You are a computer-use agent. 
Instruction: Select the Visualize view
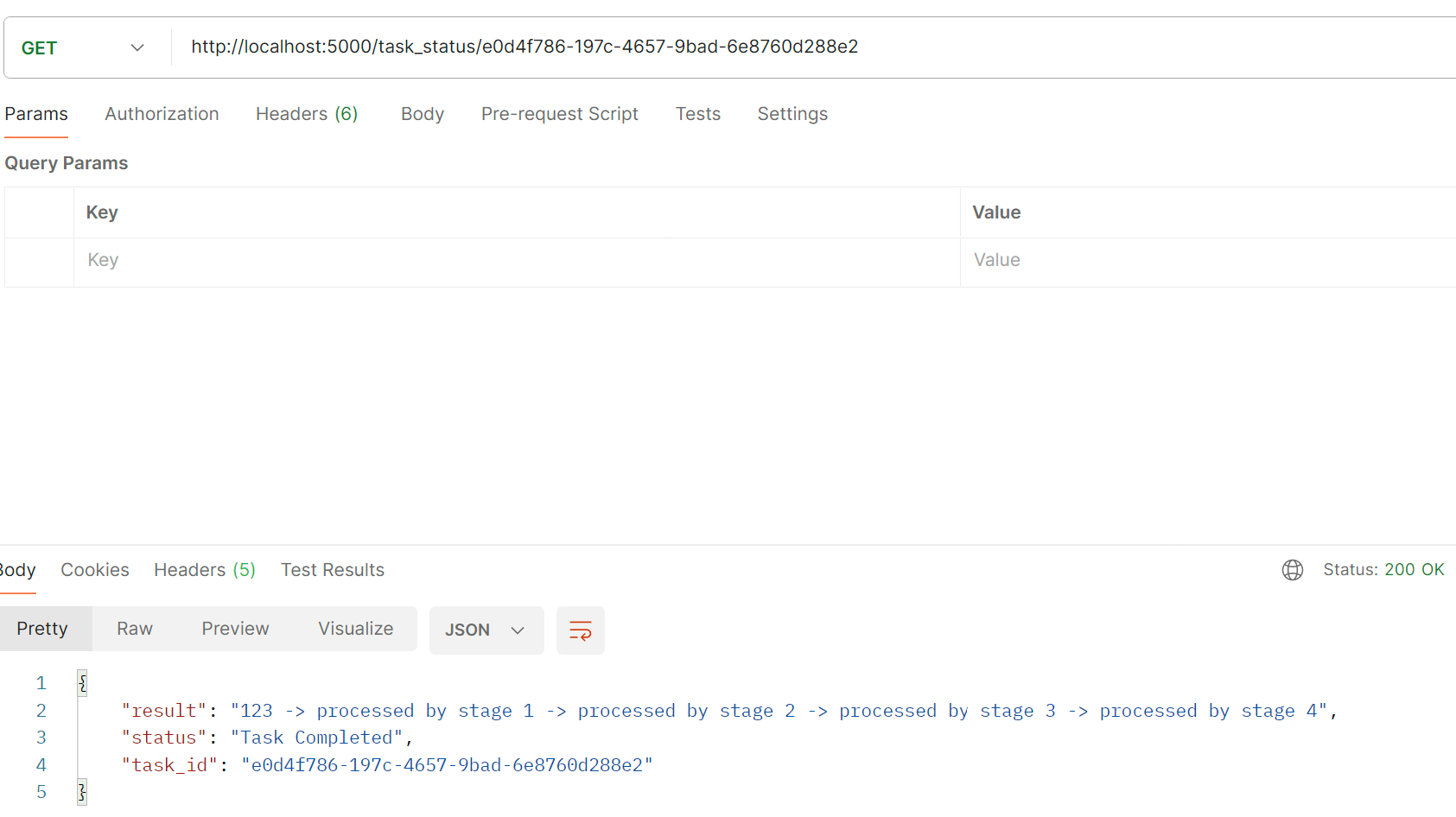pos(356,629)
